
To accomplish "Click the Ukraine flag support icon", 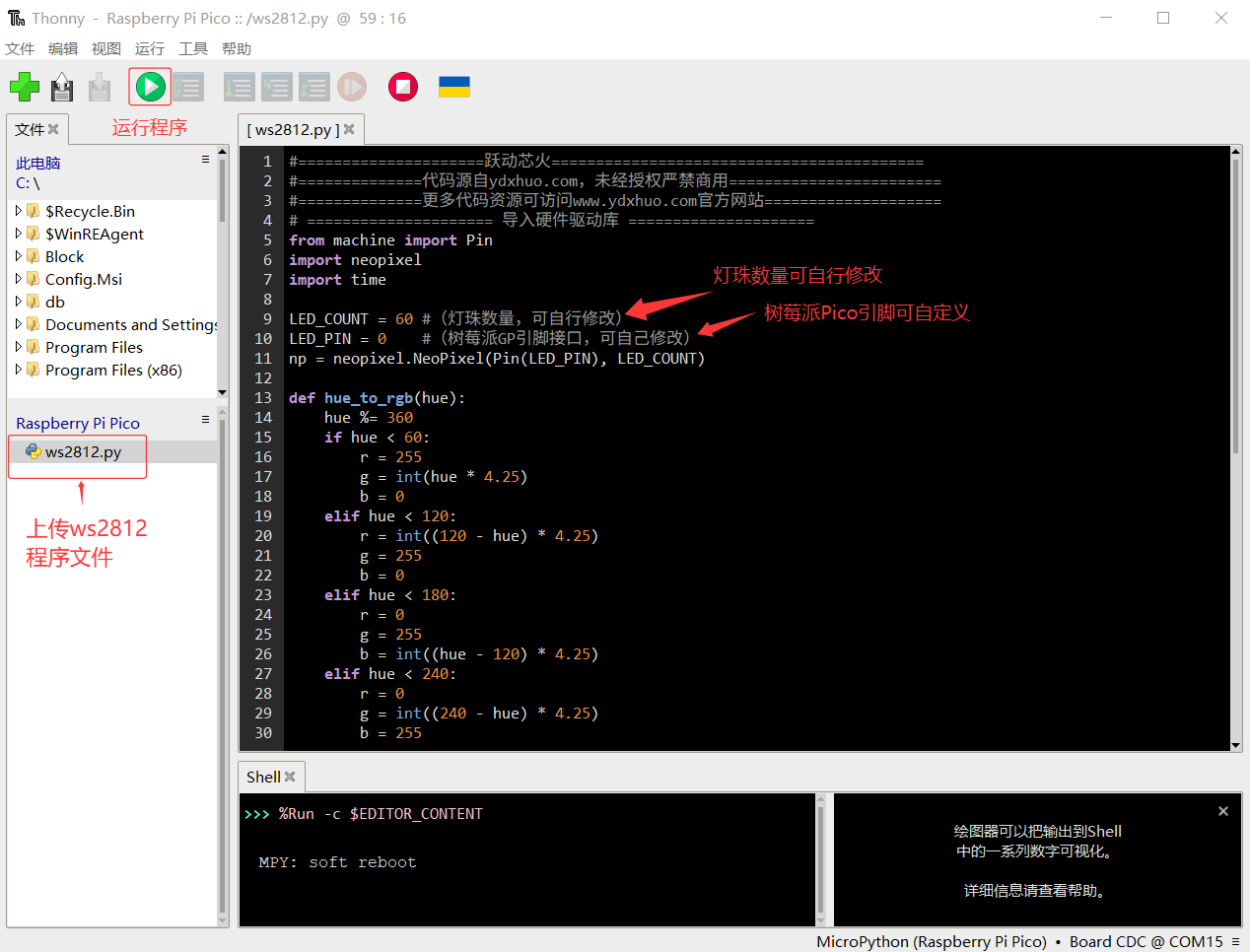I will coord(453,87).
